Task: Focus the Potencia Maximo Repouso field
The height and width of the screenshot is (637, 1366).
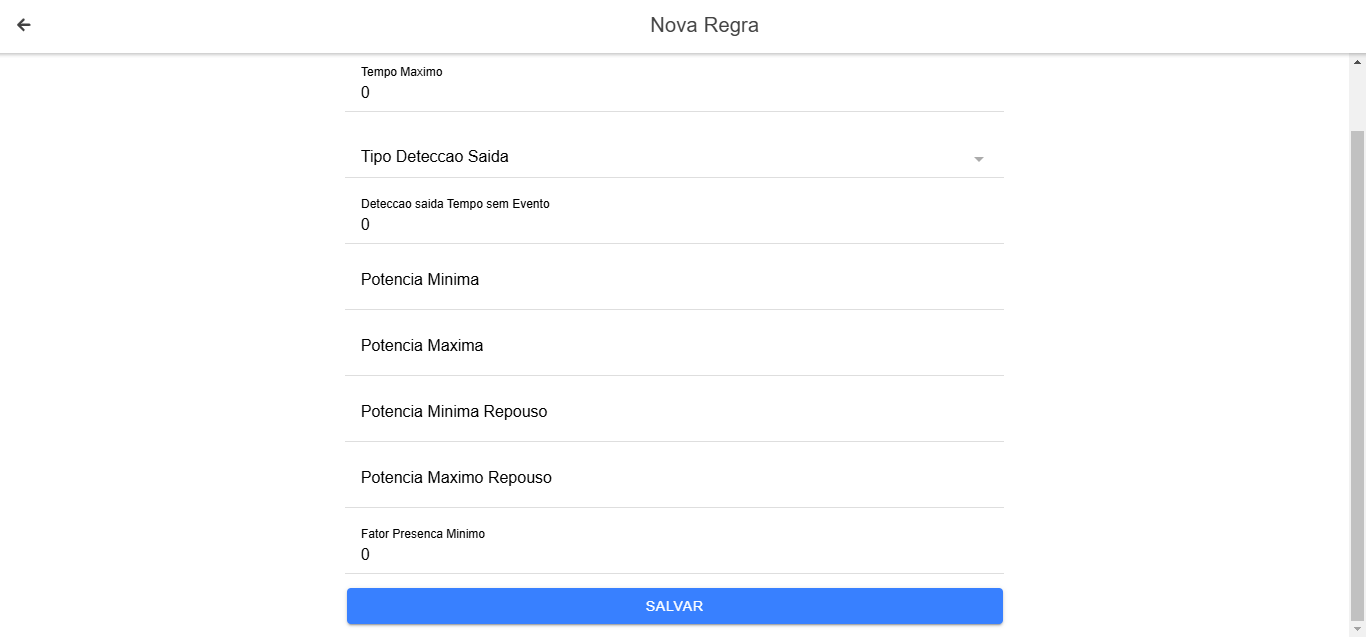Action: (674, 478)
